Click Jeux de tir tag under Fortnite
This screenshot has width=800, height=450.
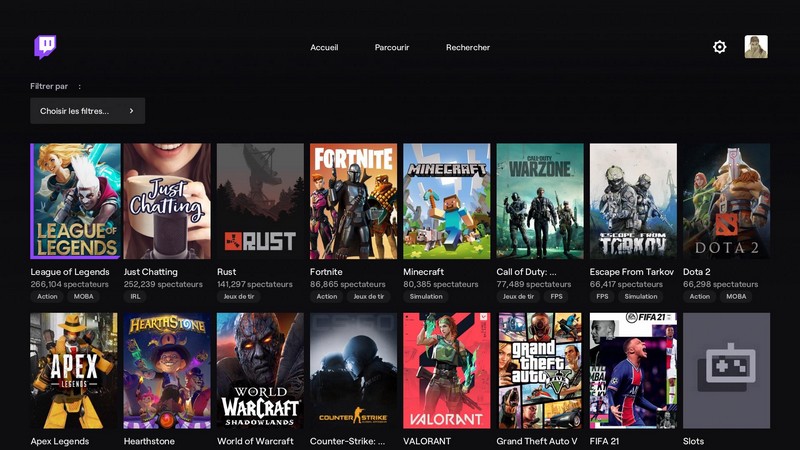[x=369, y=296]
